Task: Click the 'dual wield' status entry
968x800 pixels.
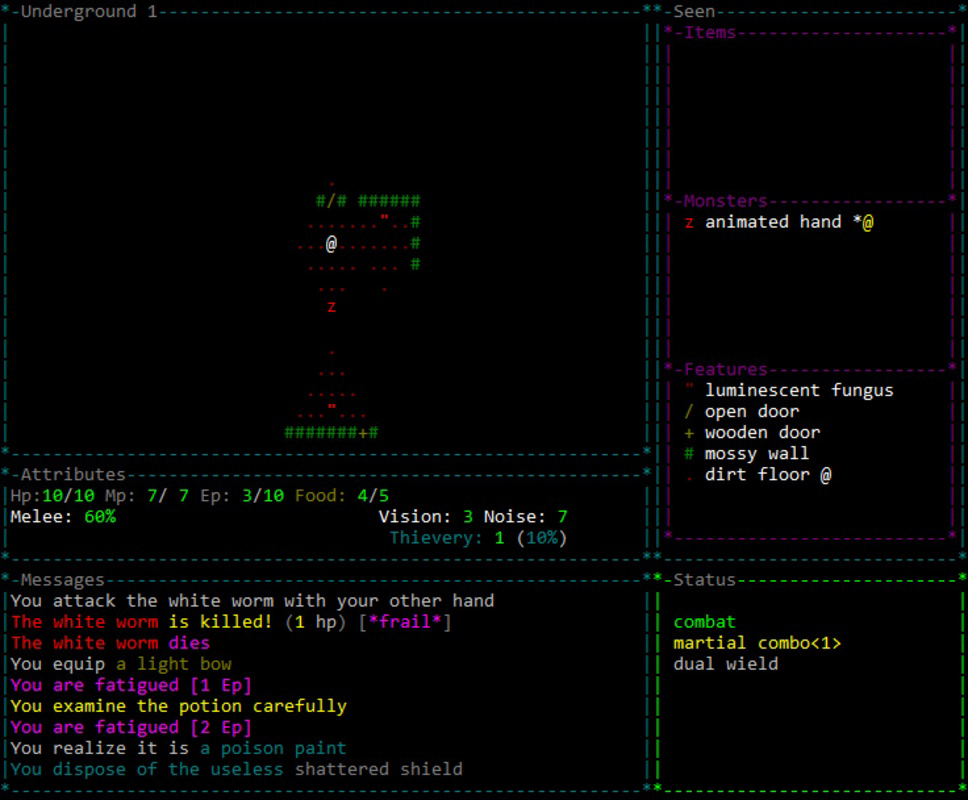Action: [x=725, y=664]
